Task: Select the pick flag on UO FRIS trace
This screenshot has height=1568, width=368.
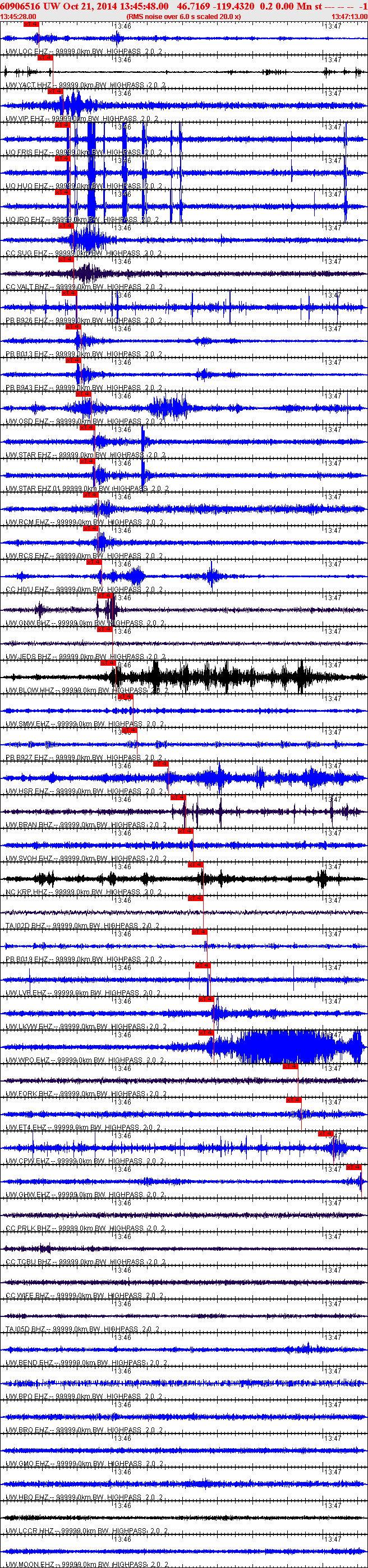Action: (62, 125)
